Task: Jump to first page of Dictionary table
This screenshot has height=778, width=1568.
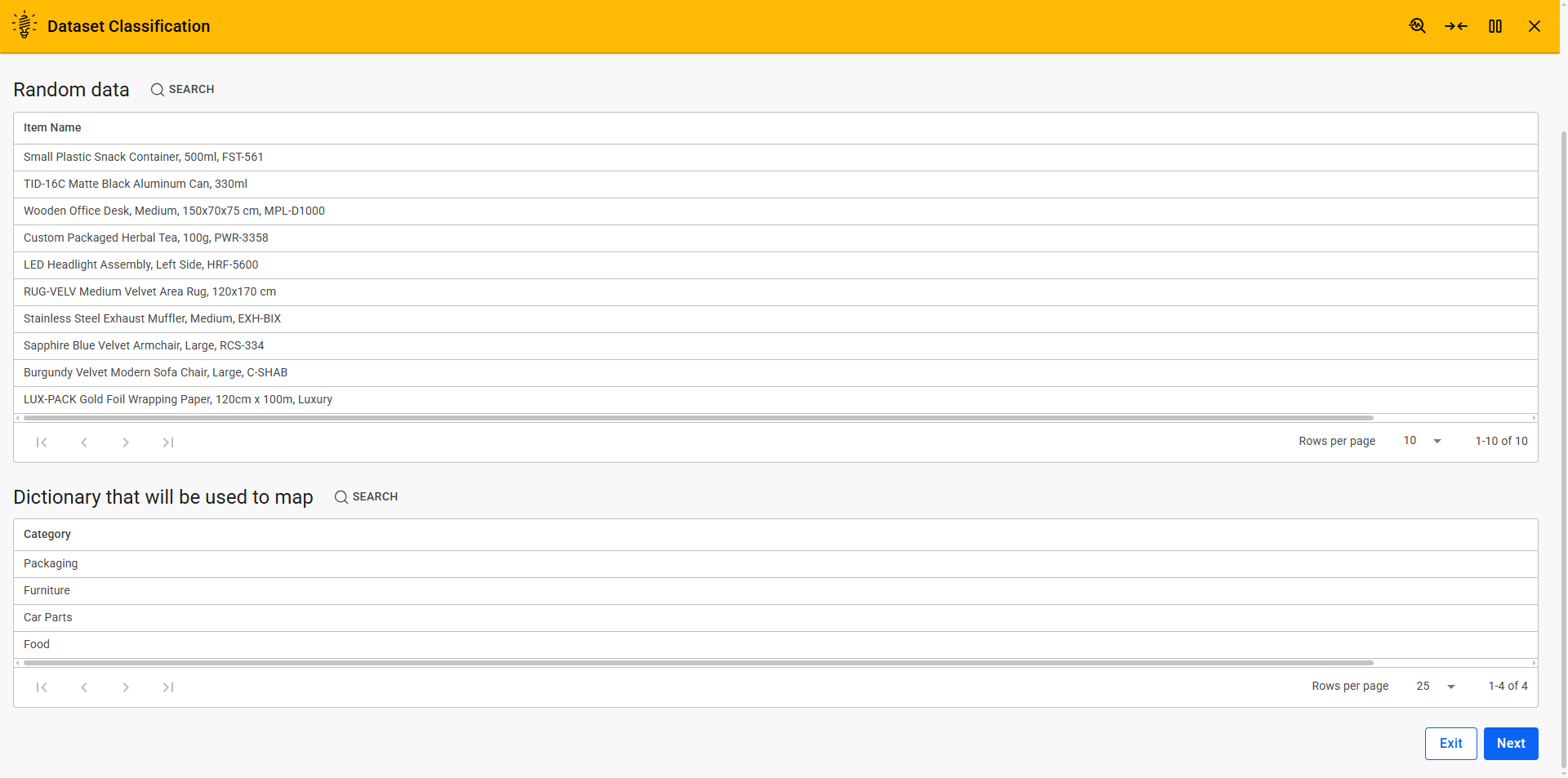Action: tap(42, 687)
